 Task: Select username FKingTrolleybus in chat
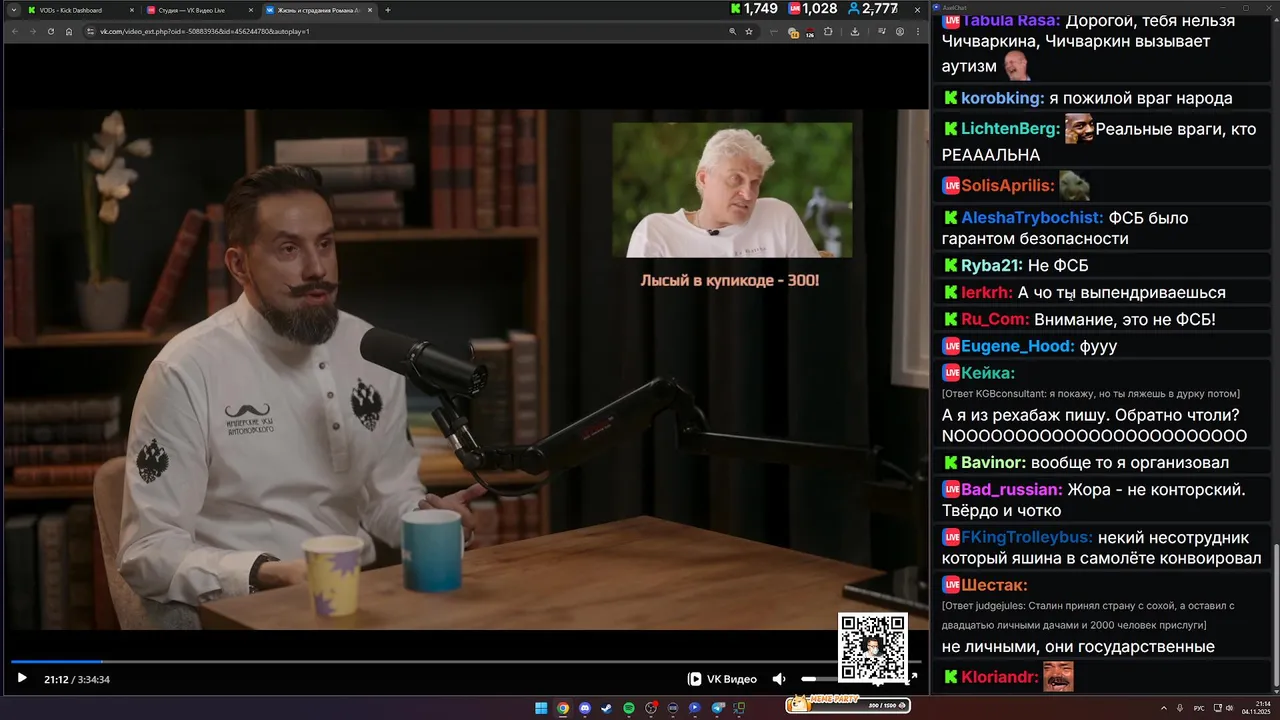(x=1027, y=537)
